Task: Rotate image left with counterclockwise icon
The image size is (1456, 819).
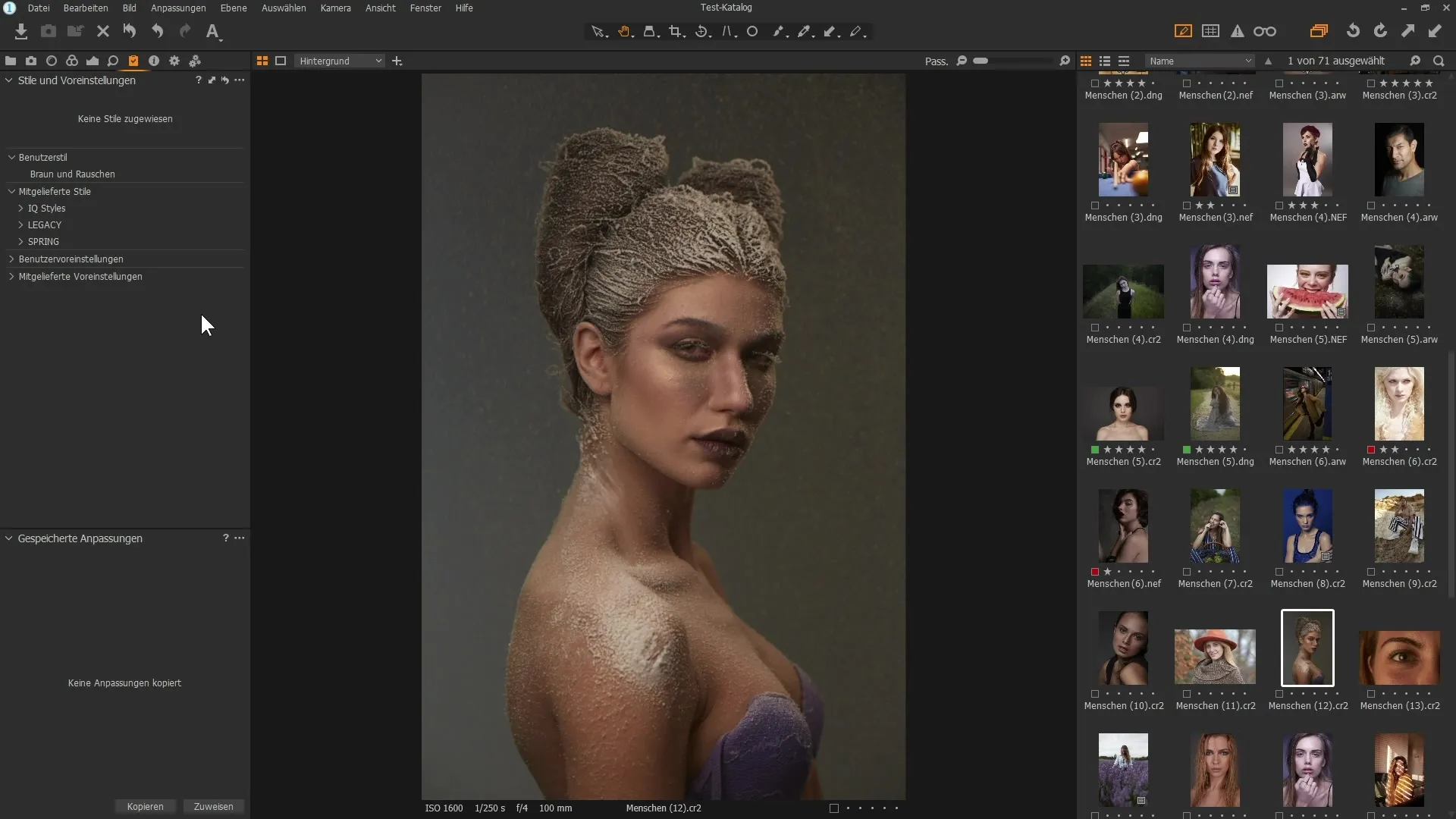Action: [1353, 31]
